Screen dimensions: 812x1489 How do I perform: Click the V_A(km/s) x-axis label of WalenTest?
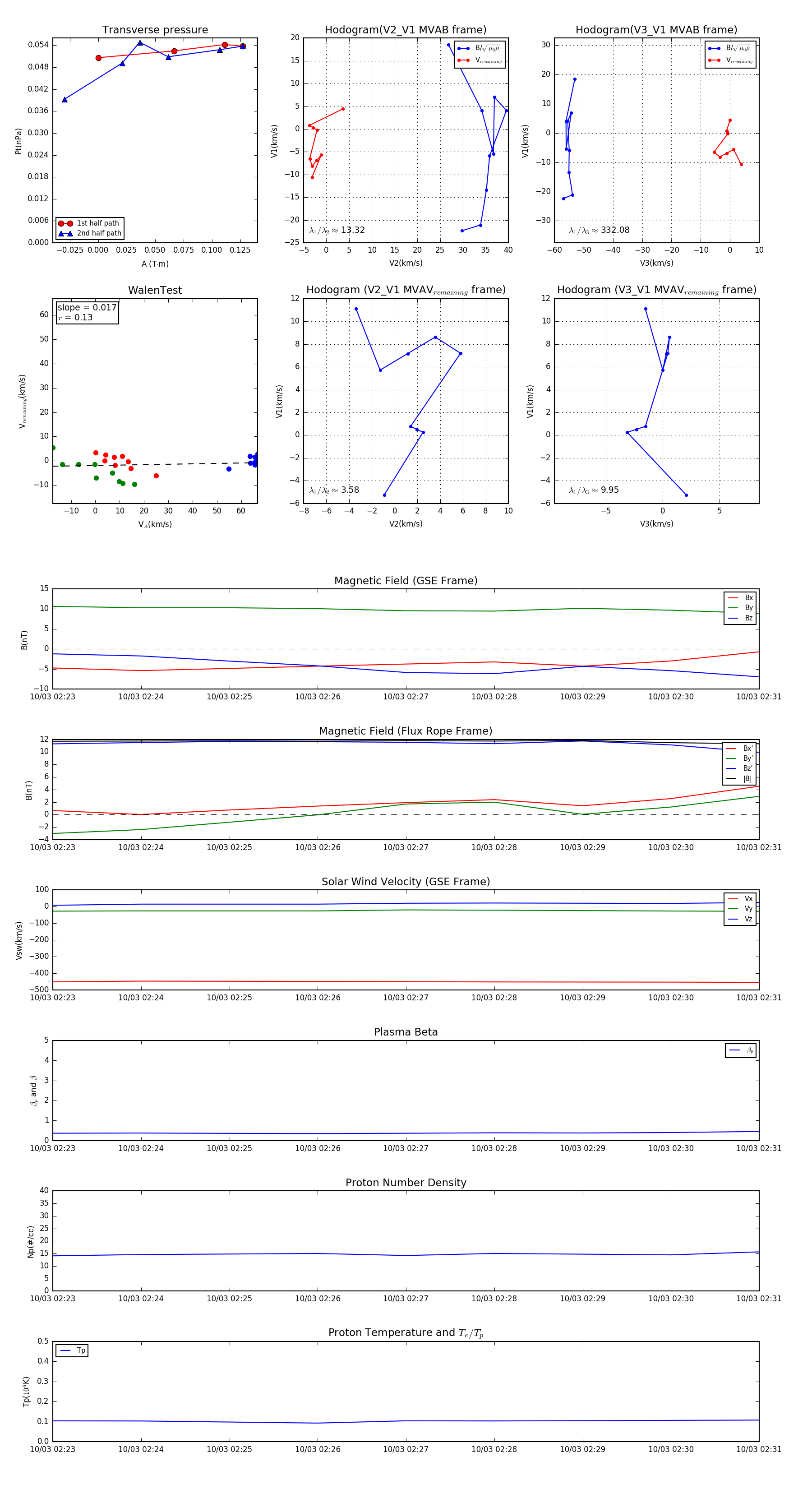[x=155, y=525]
